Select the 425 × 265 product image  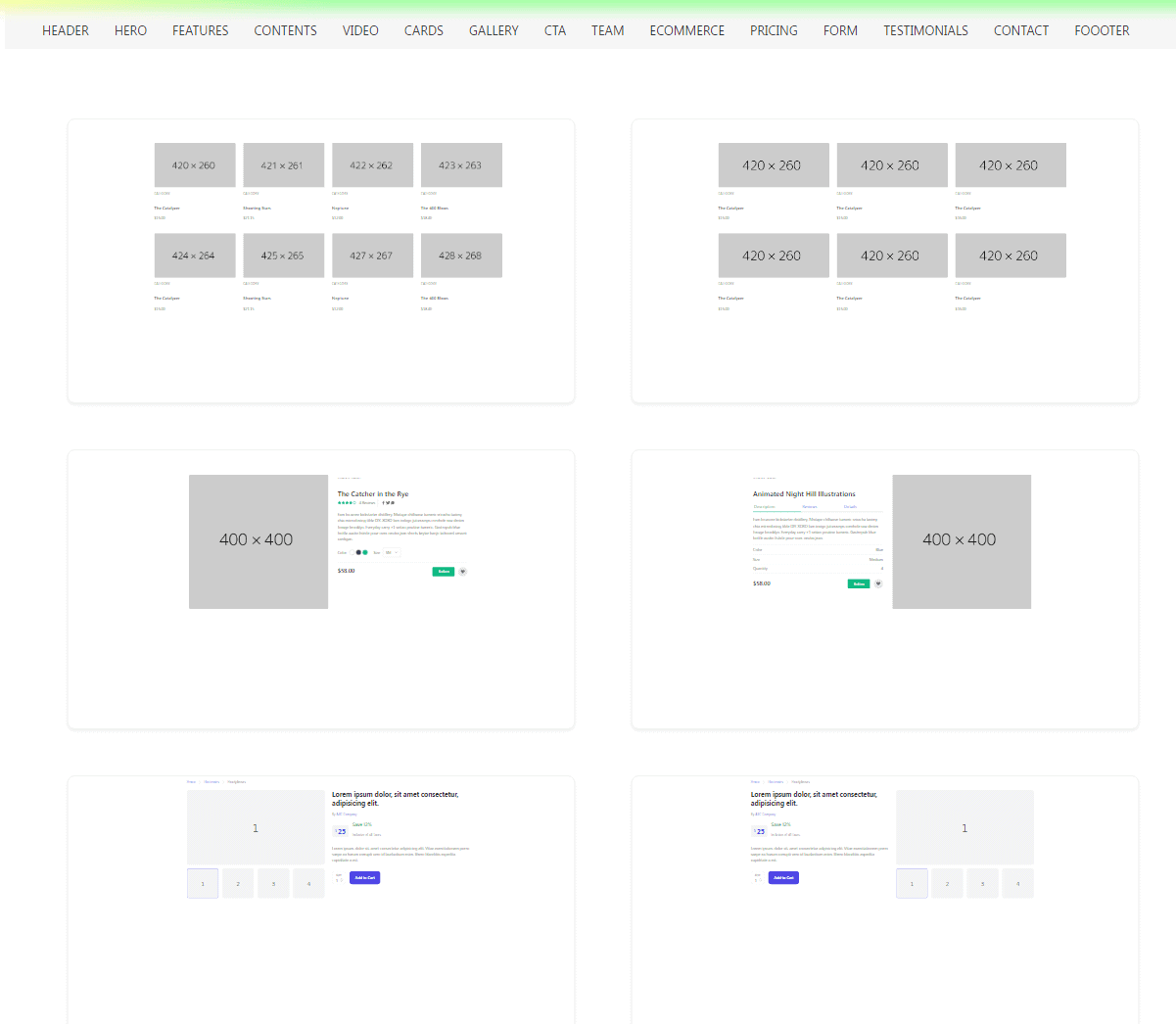pyautogui.click(x=283, y=256)
